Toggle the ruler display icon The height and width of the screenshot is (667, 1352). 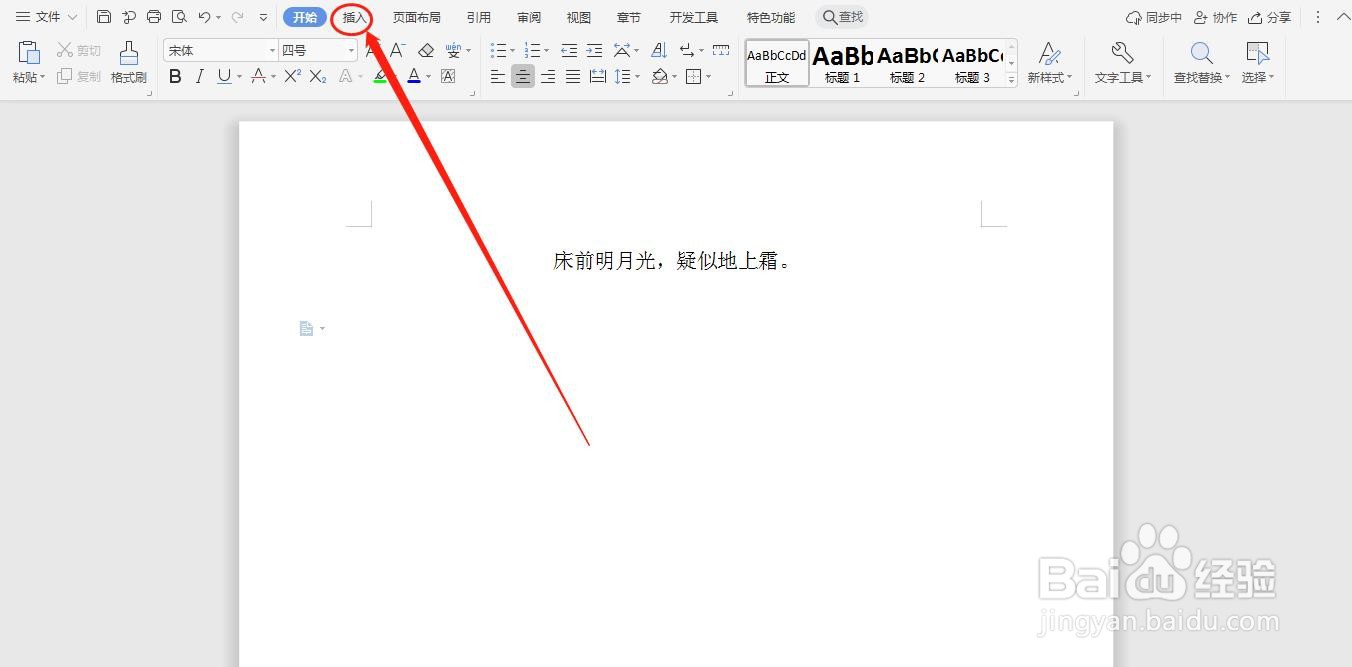pos(721,50)
